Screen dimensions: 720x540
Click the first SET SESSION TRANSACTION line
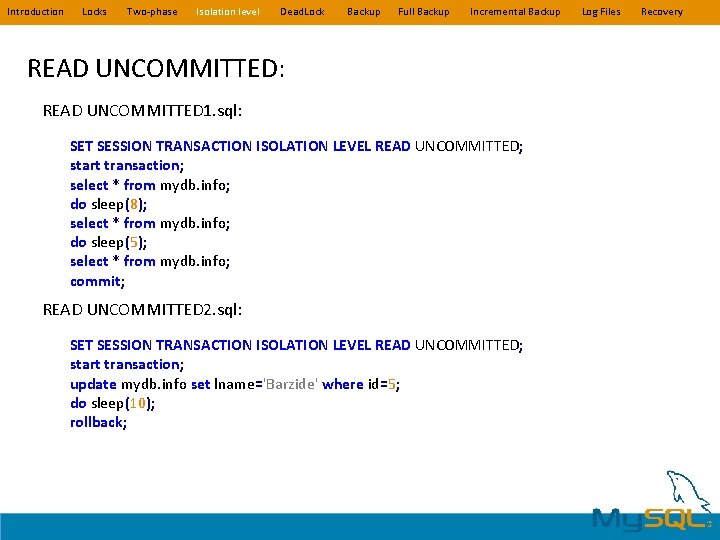297,146
